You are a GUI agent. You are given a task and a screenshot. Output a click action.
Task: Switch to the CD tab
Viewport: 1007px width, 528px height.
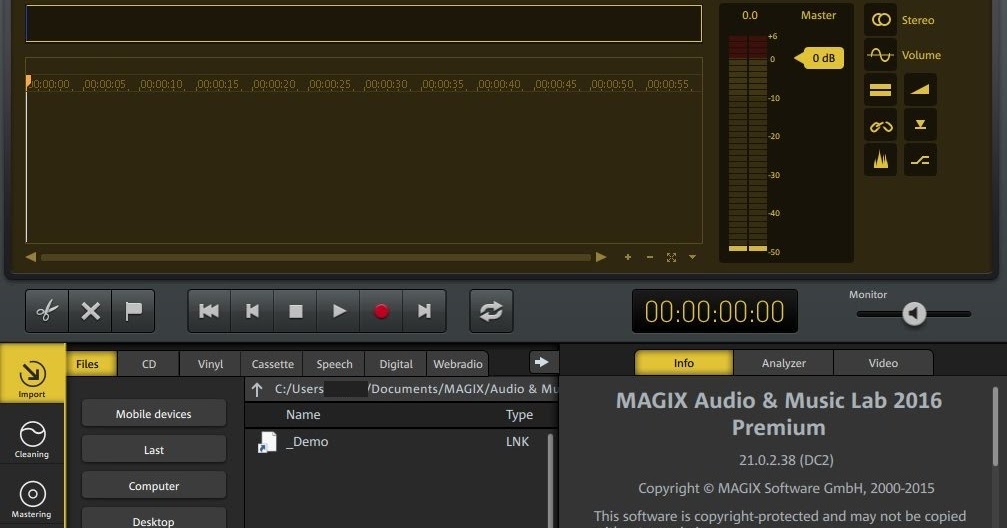click(x=149, y=364)
